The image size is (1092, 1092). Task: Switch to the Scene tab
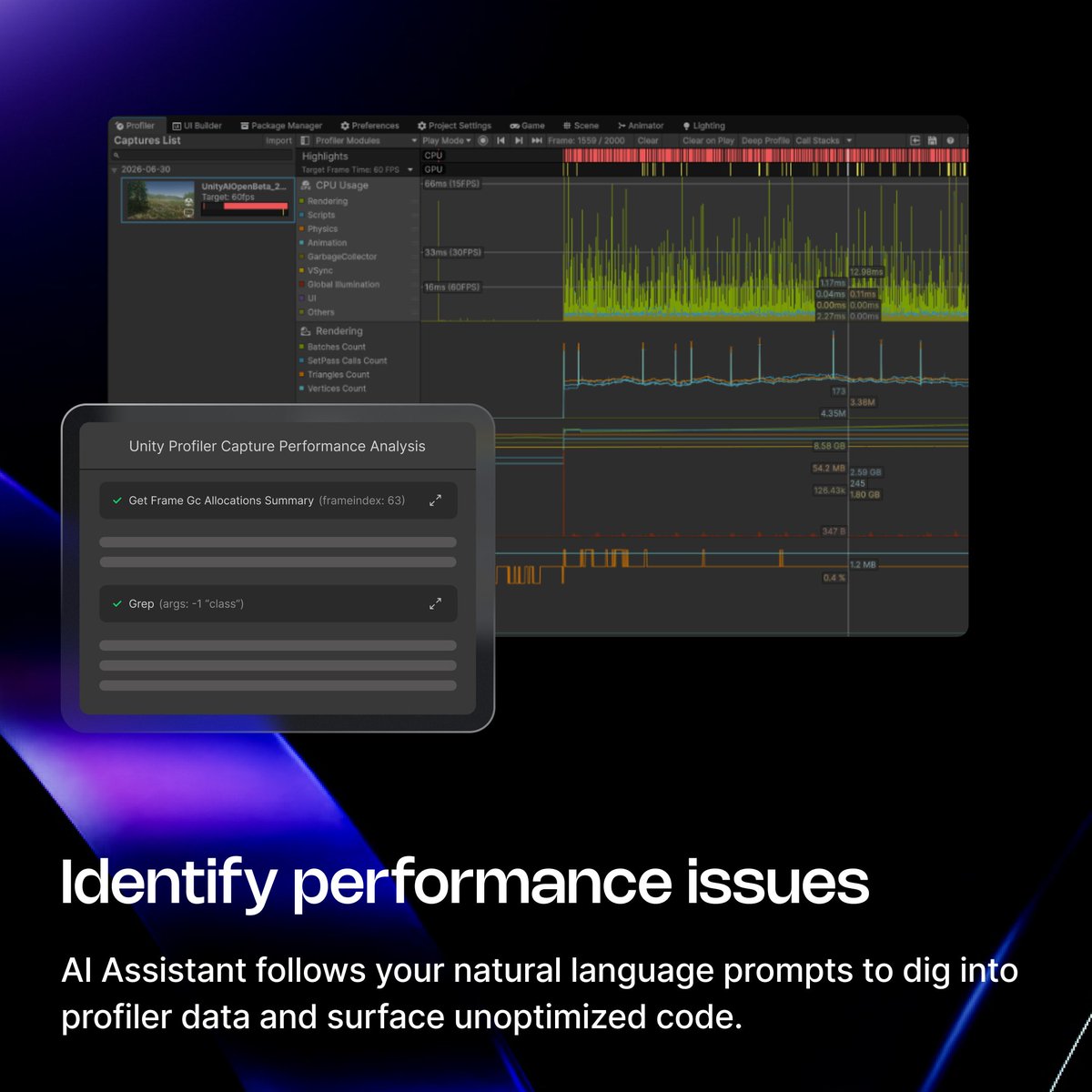(x=581, y=126)
